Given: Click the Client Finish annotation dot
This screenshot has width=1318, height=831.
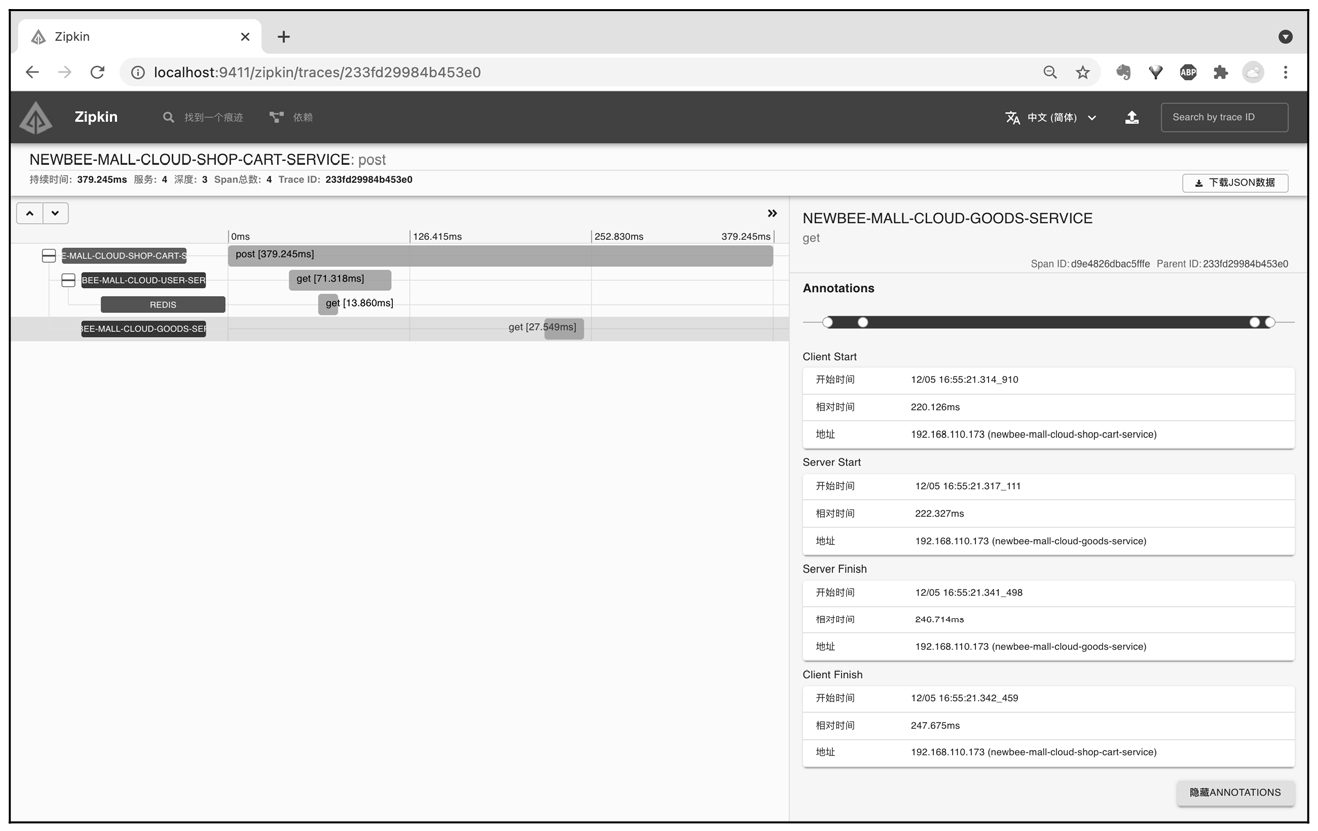Looking at the screenshot, I should (1270, 322).
